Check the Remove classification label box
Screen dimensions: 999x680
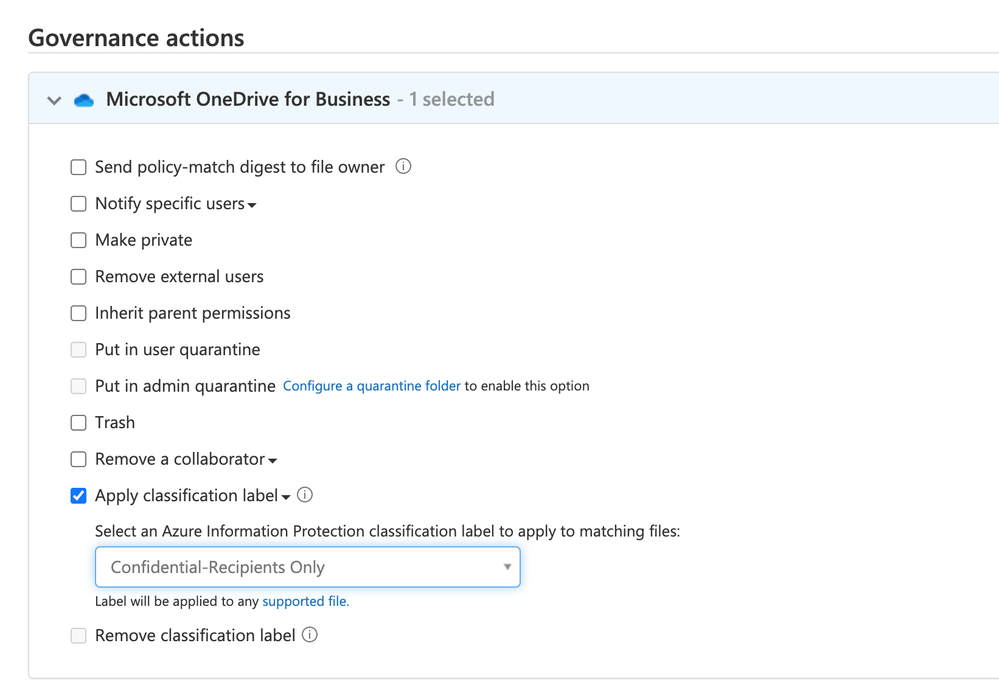pyautogui.click(x=78, y=635)
